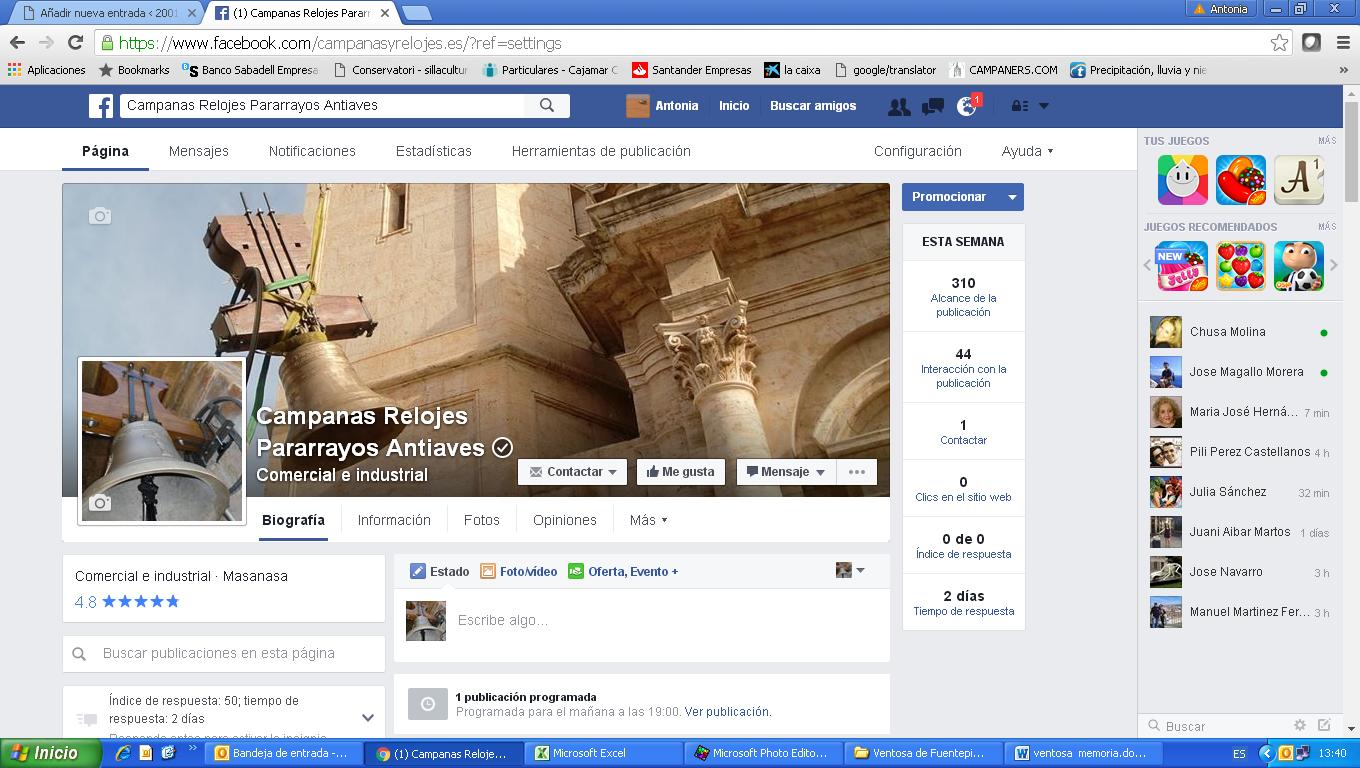Screen dimensions: 1360x768
Task: Click camera icon on cover photo
Action: [100, 216]
